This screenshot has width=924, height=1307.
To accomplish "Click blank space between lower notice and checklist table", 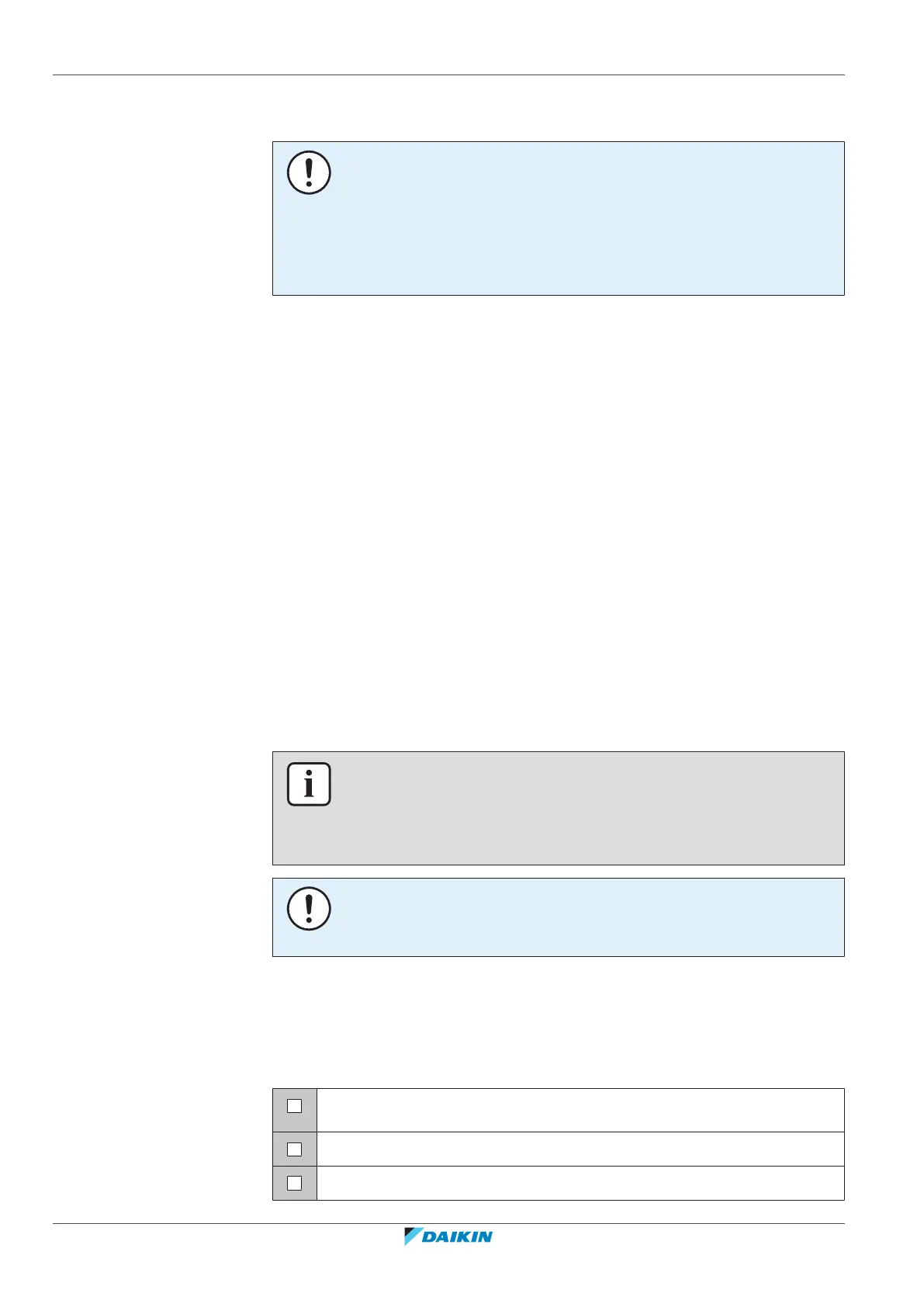I will [557, 1021].
